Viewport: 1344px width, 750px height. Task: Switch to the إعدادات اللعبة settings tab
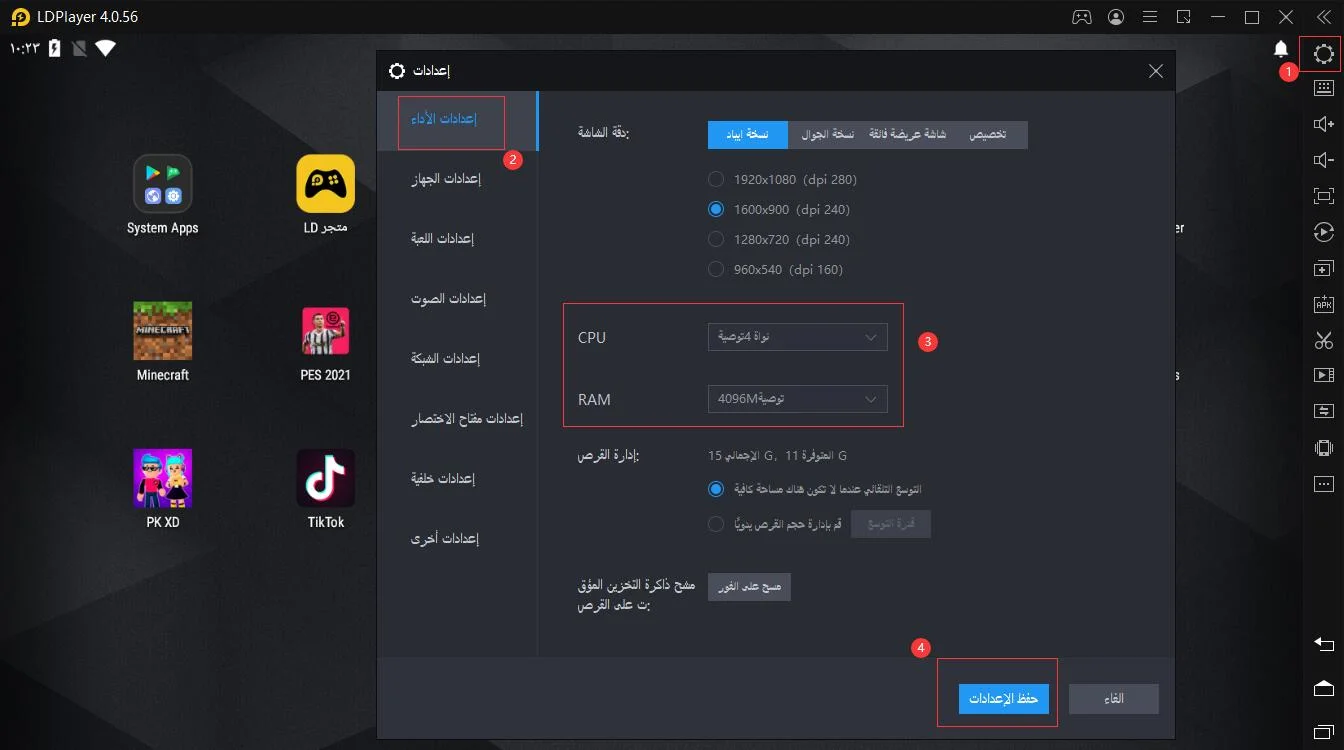442,239
